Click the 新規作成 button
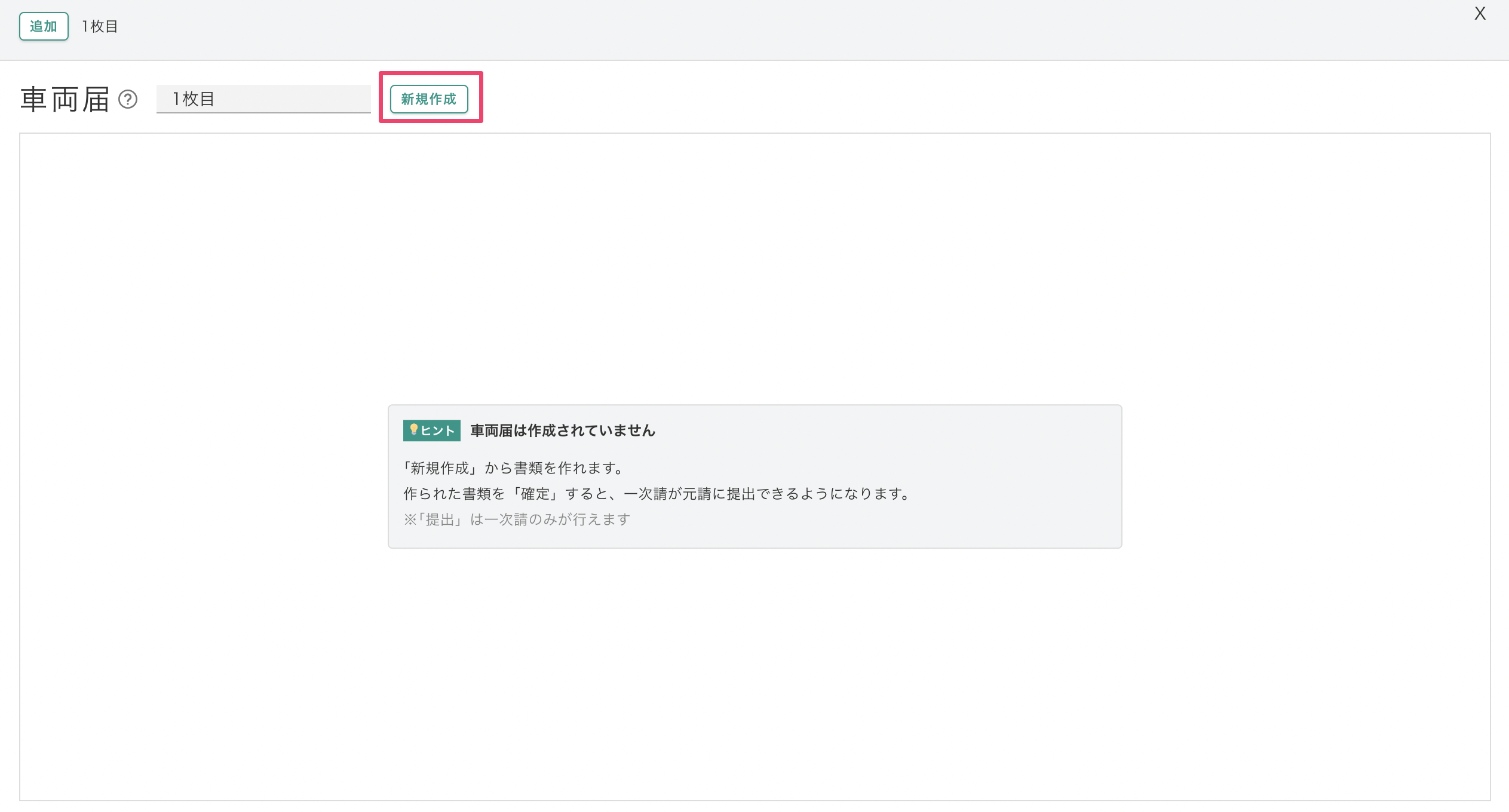 [429, 99]
